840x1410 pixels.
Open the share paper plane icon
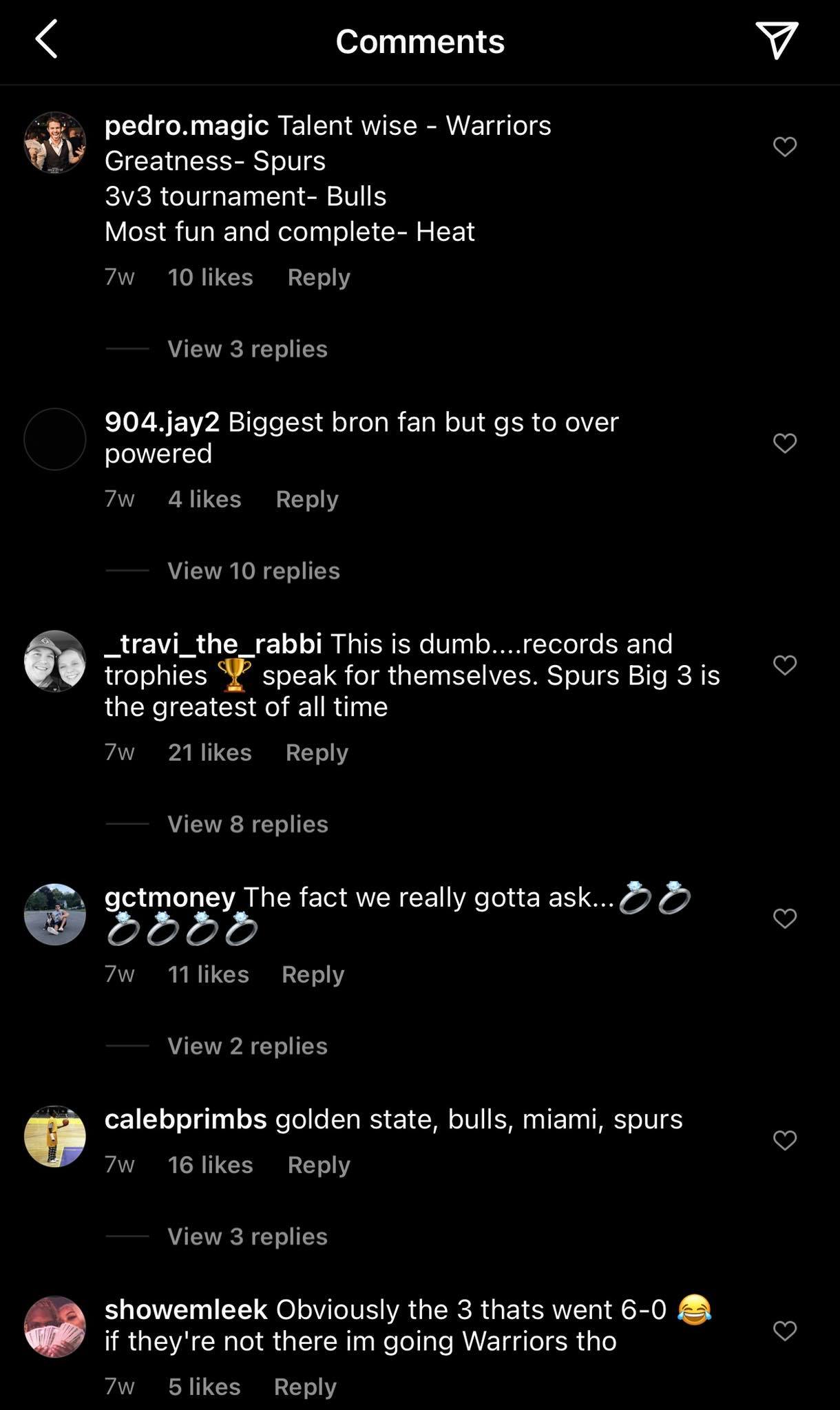coord(777,40)
